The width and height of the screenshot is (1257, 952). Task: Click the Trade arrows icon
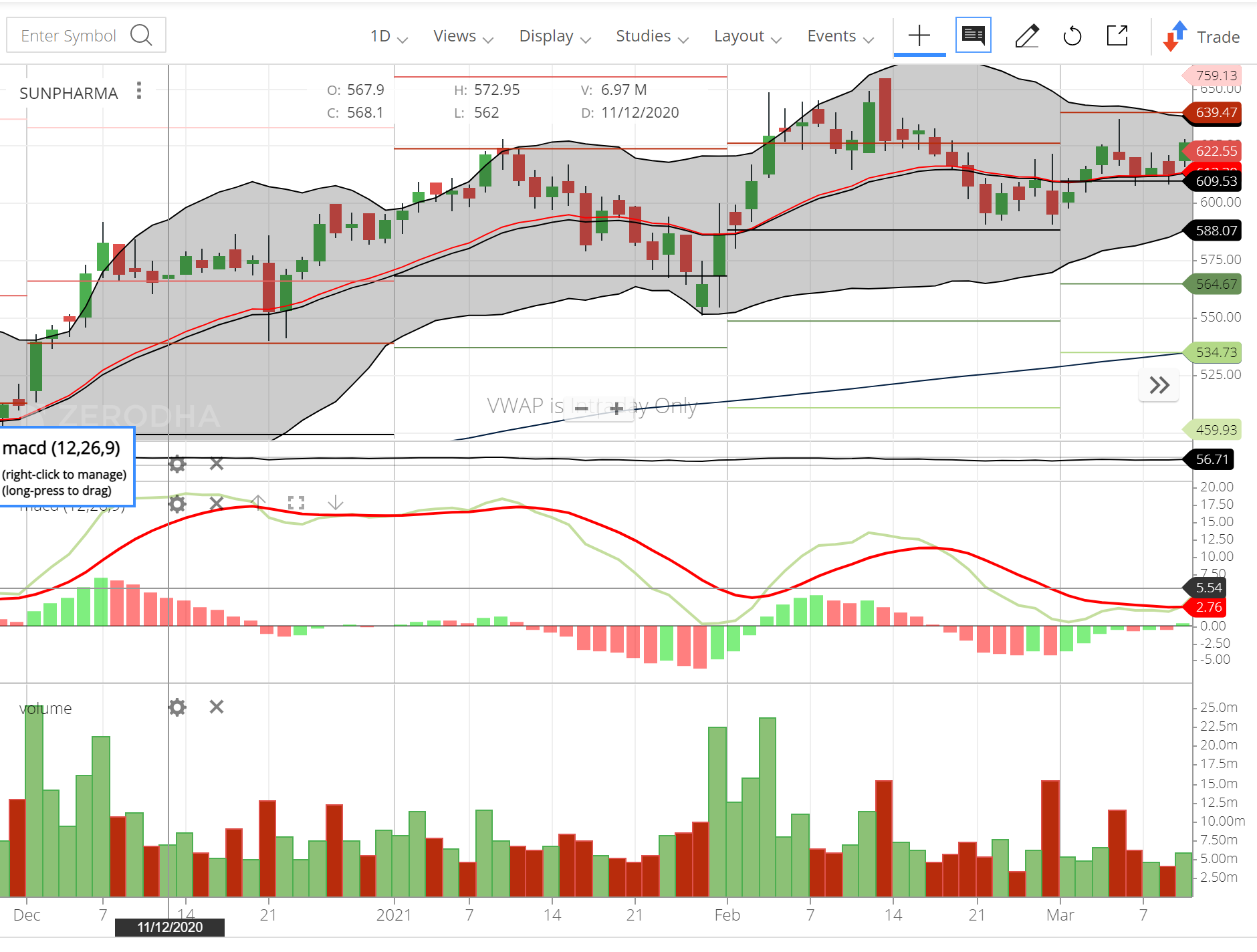(x=1175, y=36)
